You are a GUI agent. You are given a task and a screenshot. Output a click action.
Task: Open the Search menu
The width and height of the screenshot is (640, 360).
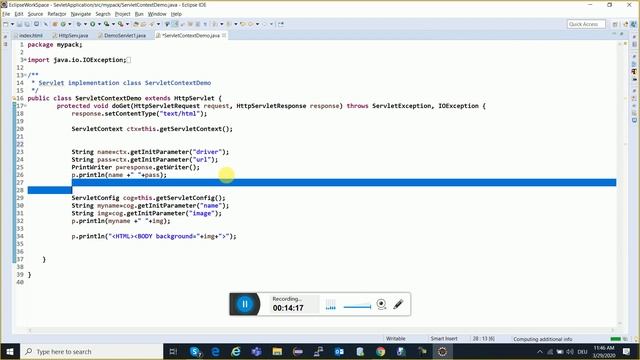tap(103, 14)
